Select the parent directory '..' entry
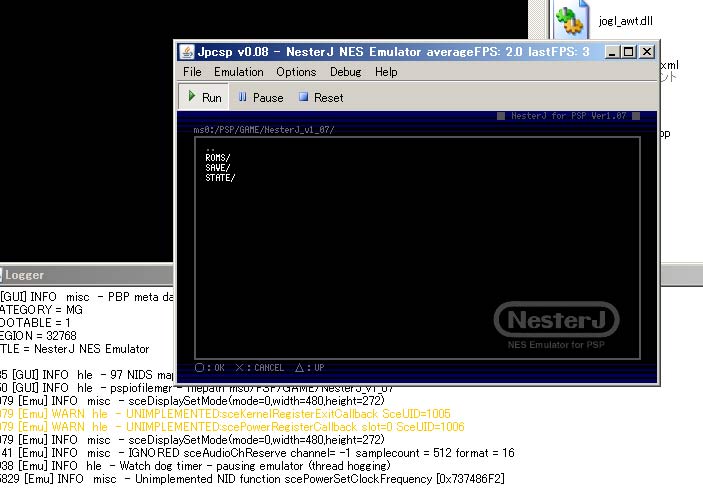 pos(210,148)
